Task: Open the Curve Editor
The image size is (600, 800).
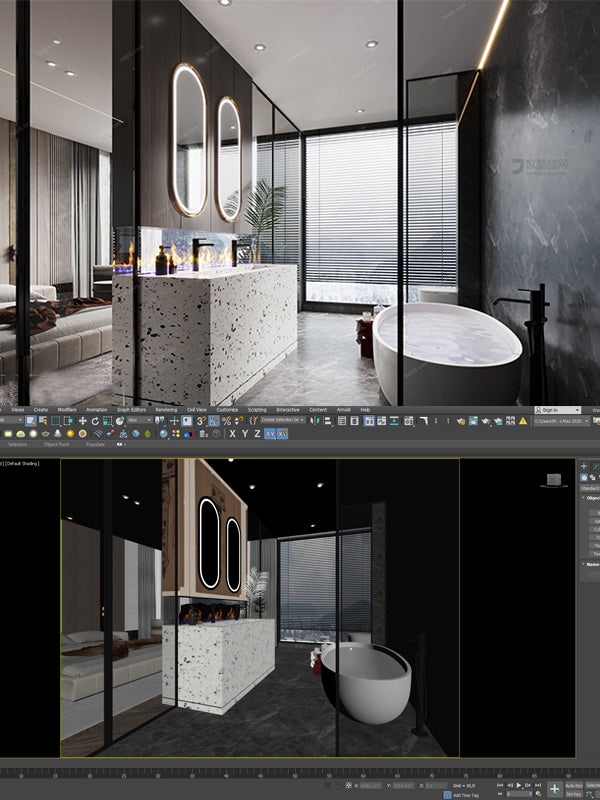Action: click(382, 421)
